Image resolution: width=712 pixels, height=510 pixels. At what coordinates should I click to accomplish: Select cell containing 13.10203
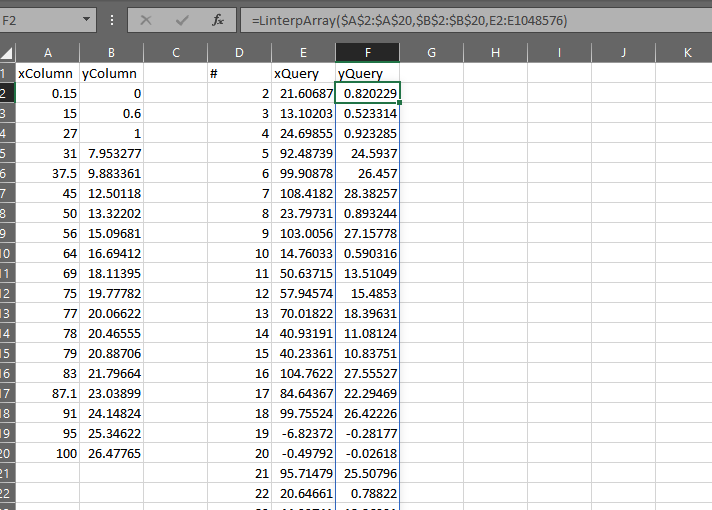[x=303, y=113]
